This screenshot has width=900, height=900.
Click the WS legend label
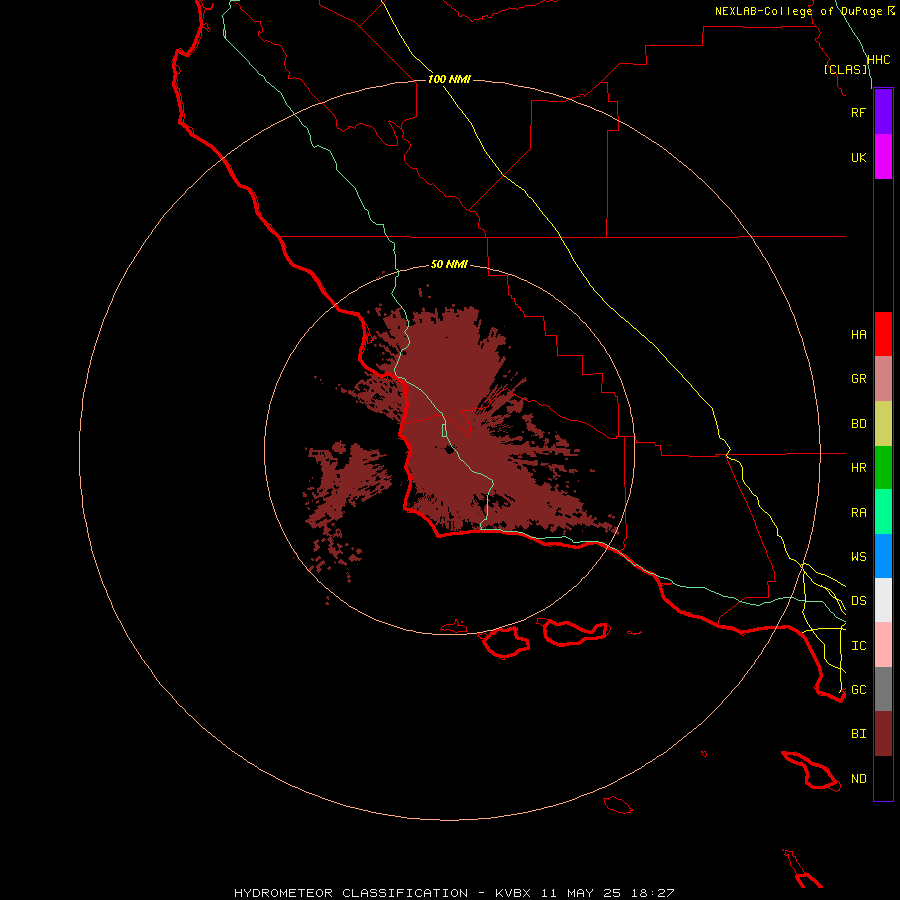(859, 557)
